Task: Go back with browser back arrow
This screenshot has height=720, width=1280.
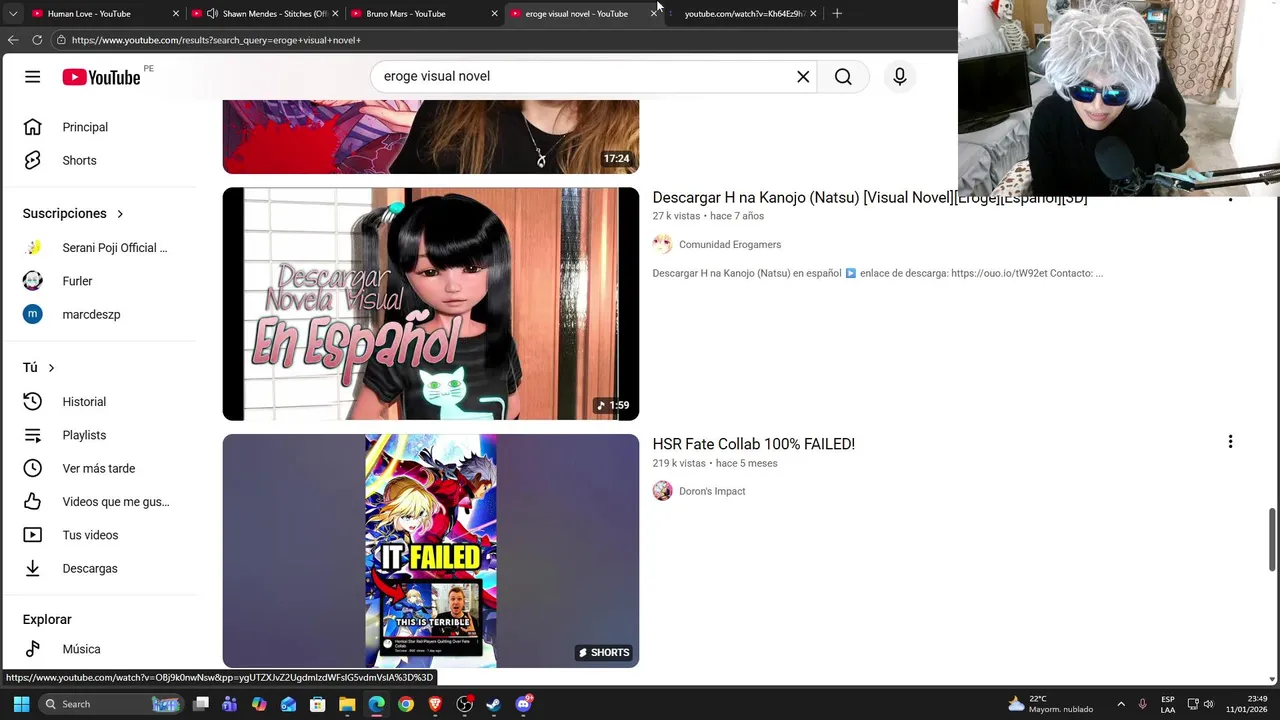Action: [x=13, y=40]
